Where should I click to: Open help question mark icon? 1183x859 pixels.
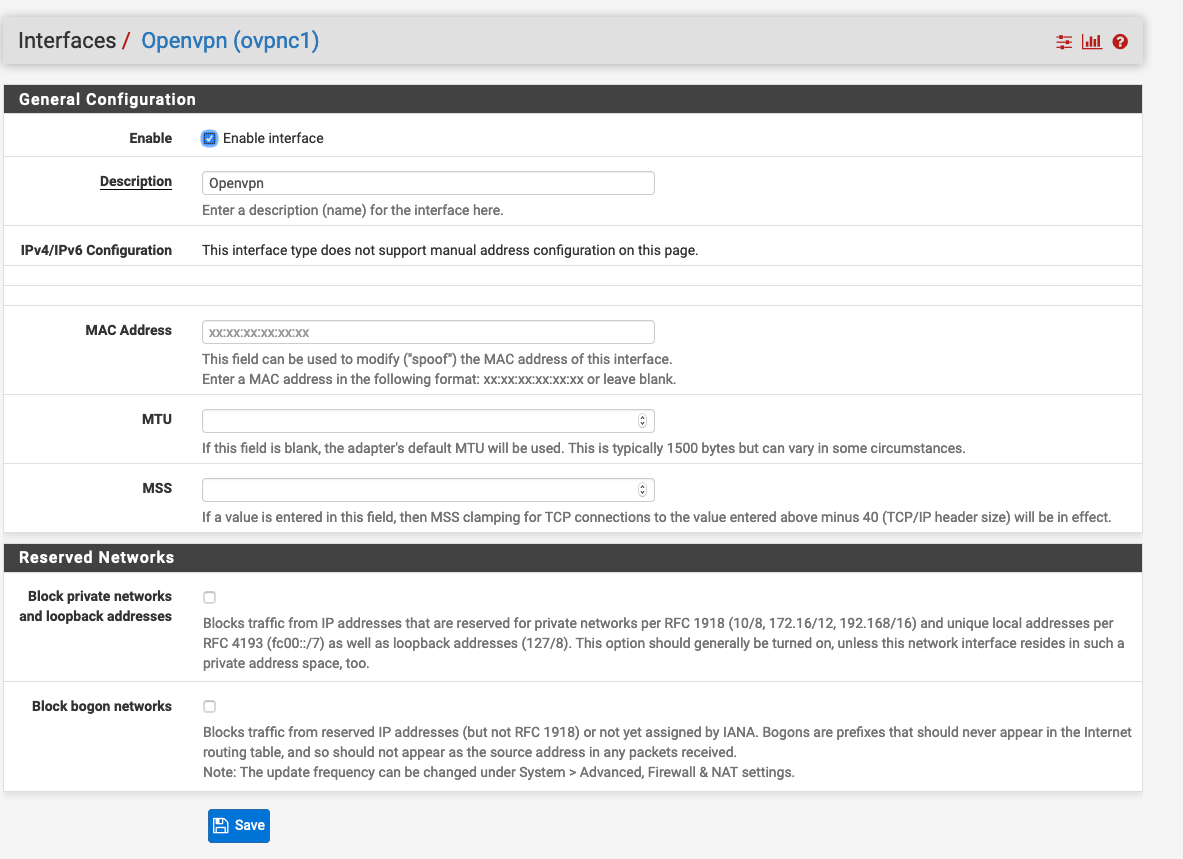[x=1120, y=42]
